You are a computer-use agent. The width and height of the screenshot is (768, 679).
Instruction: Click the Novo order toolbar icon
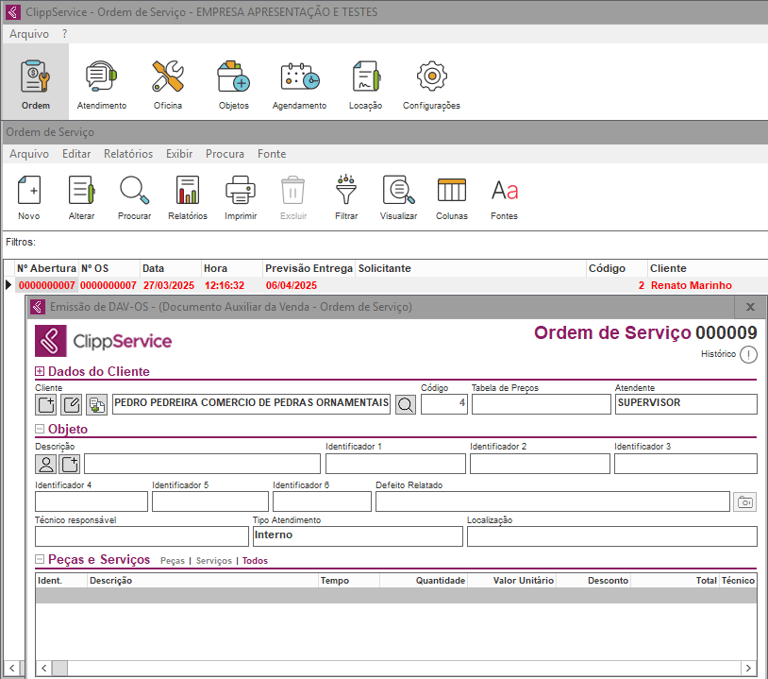click(x=29, y=196)
